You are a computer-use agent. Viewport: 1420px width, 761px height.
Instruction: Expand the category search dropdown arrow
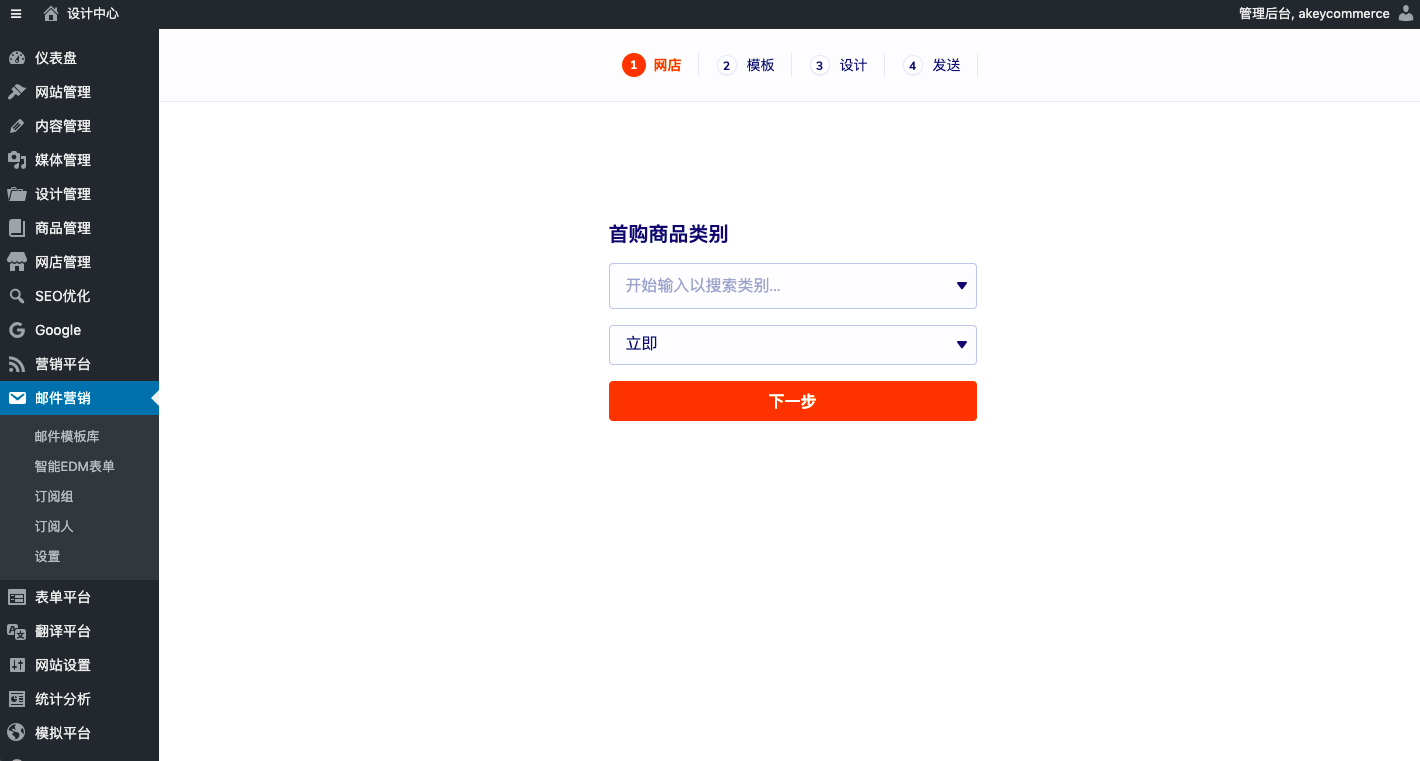pyautogui.click(x=961, y=286)
